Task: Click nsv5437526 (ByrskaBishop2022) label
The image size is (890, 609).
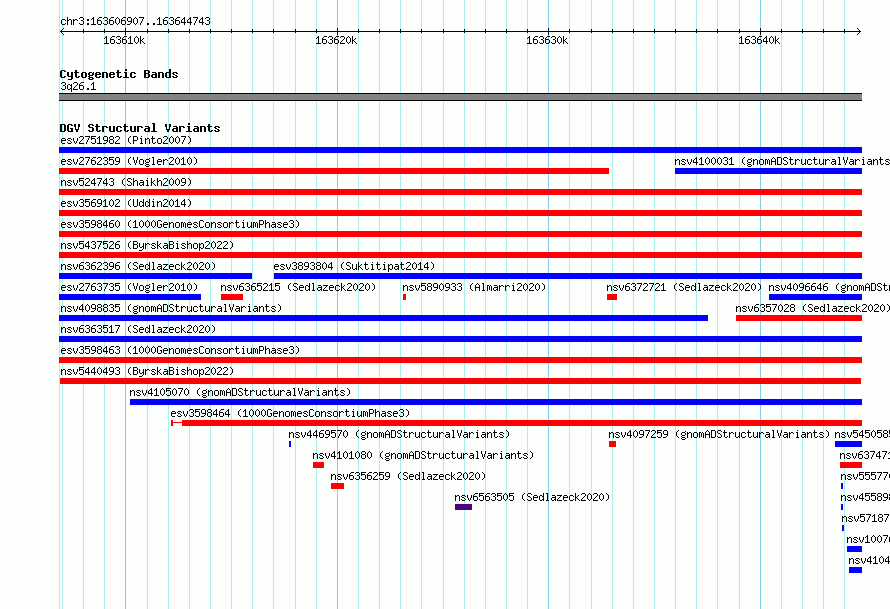Action: tap(147, 245)
